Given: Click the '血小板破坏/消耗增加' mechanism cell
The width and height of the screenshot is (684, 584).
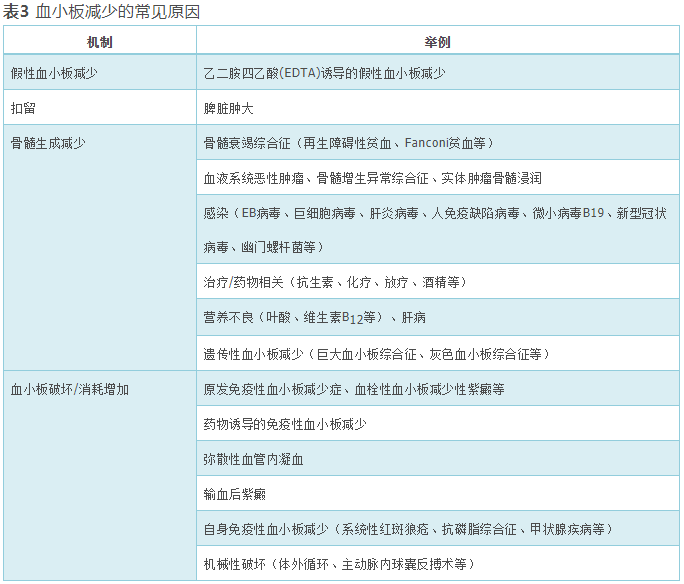Looking at the screenshot, I should [x=69, y=389].
